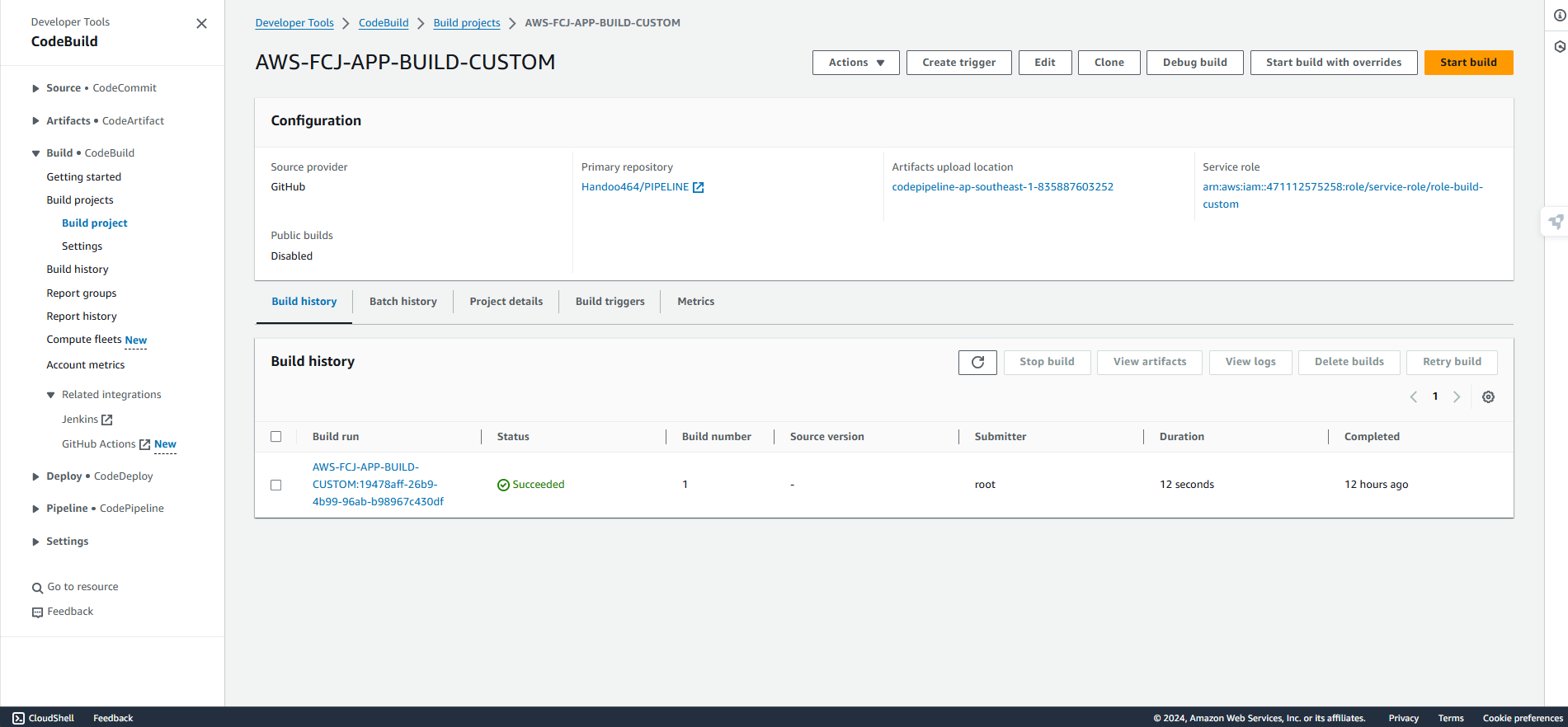Switch to the Build history tab
Viewport: 1568px width, 727px height.
coord(304,302)
